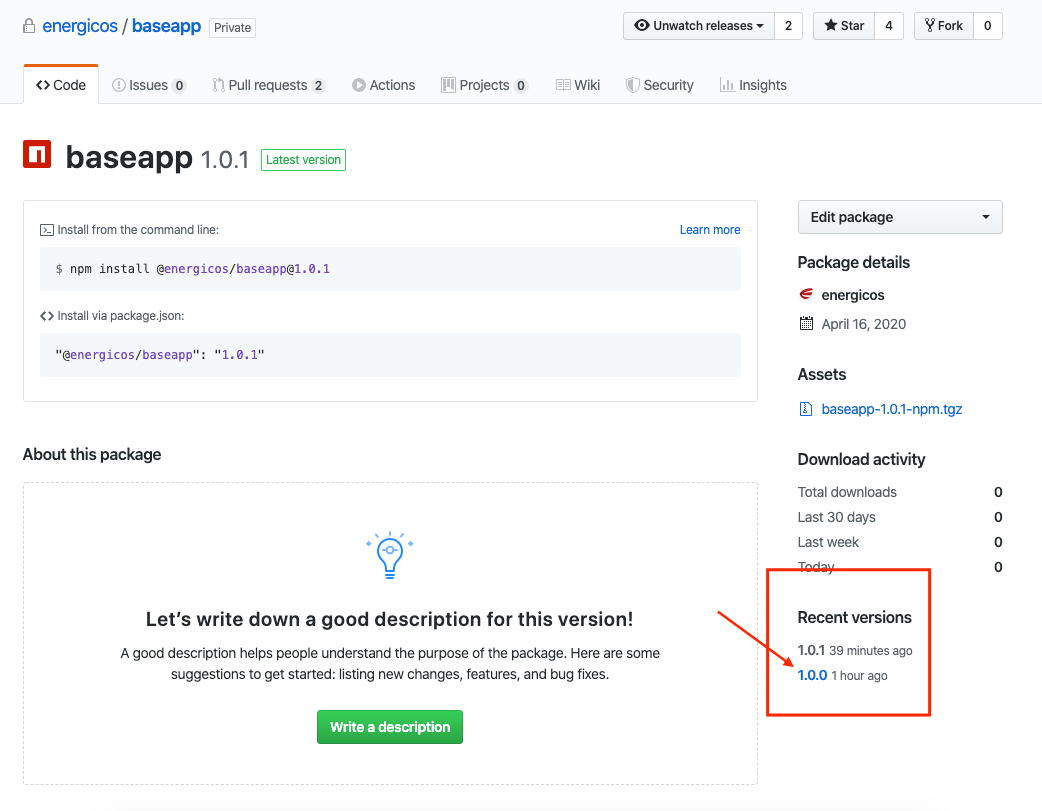
Task: Open version 1.0.0 in Recent versions
Action: (x=812, y=675)
